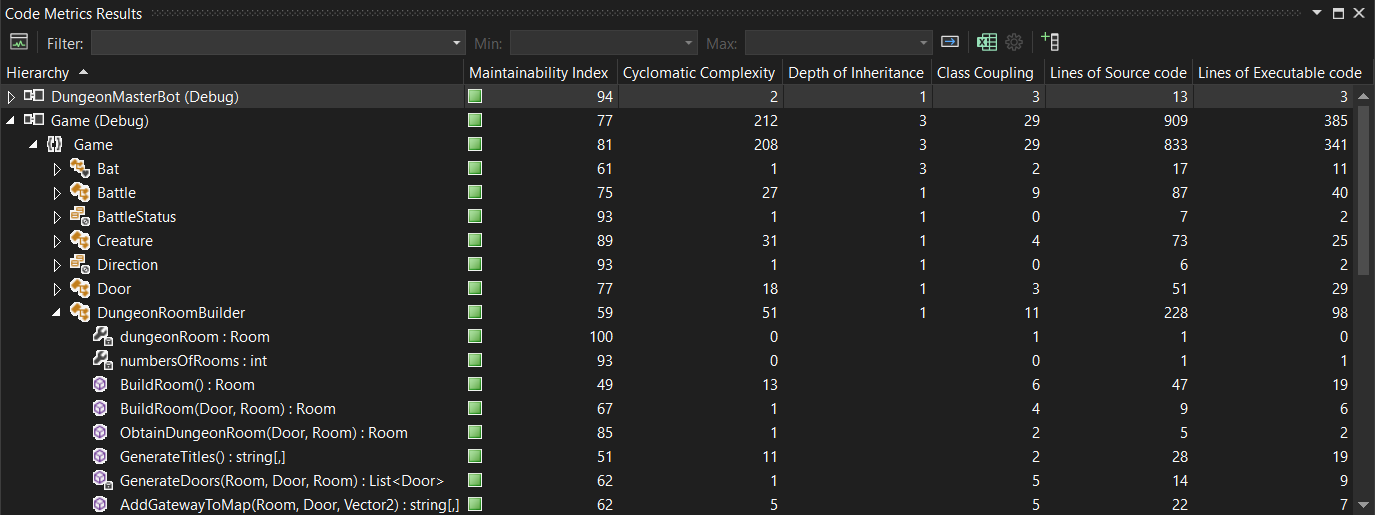Click the GenerateTitles() method icon
Image resolution: width=1375 pixels, height=515 pixels.
pos(100,457)
